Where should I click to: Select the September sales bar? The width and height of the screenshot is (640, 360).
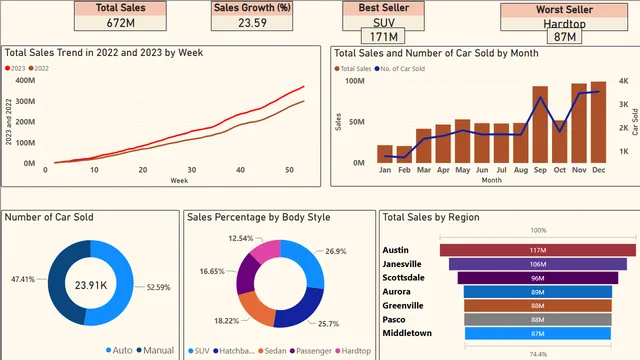tap(540, 124)
